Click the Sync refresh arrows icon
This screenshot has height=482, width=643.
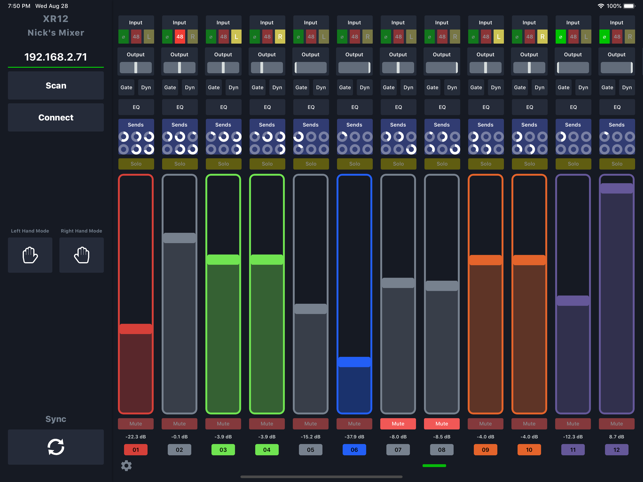click(x=56, y=447)
